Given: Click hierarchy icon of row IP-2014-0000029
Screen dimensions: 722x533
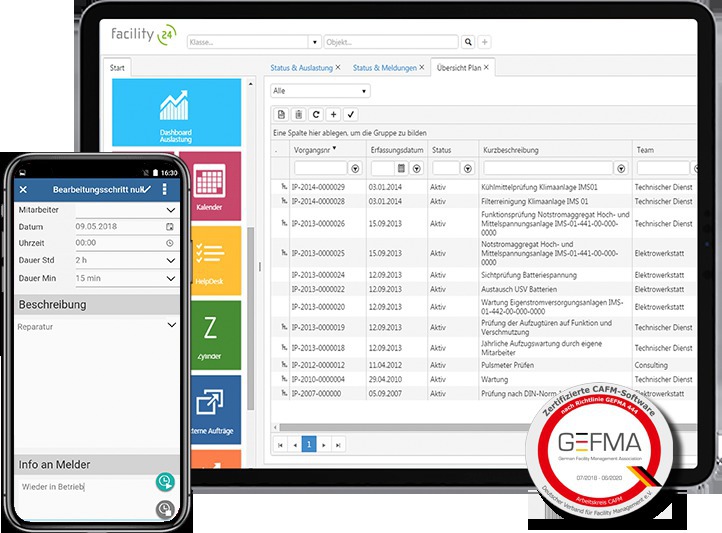Looking at the screenshot, I should point(284,186).
